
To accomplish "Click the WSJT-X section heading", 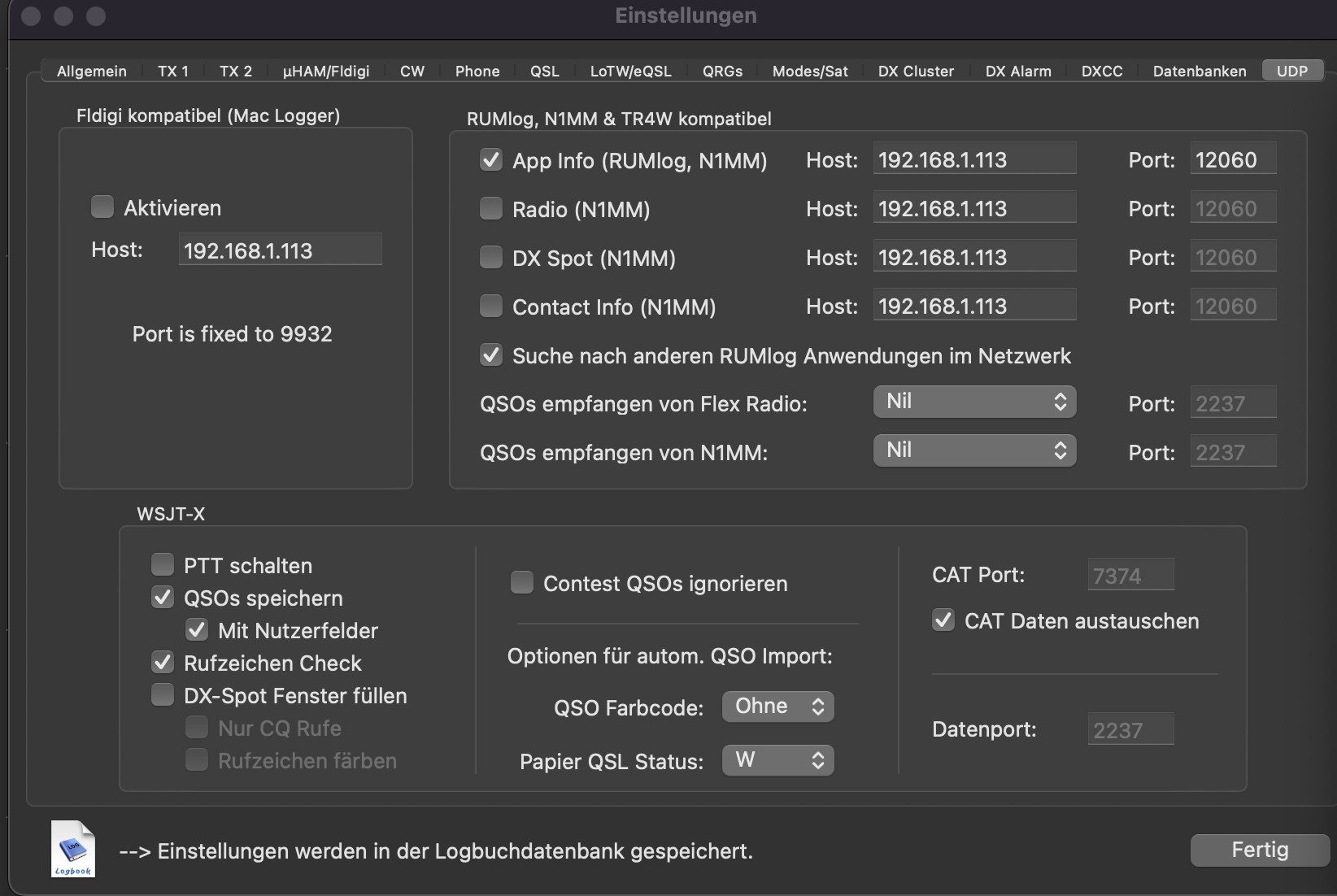I will (171, 514).
